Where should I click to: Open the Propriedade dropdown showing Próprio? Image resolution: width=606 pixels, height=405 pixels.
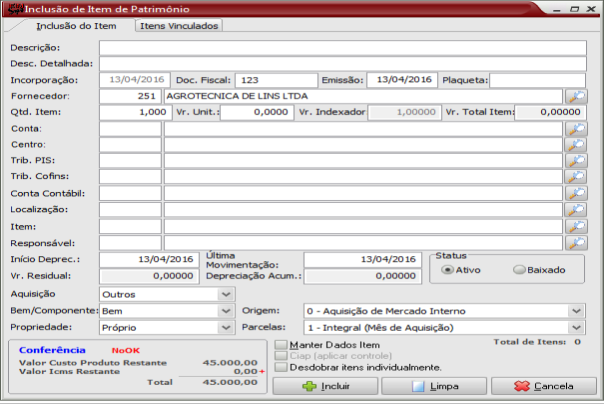(x=226, y=328)
